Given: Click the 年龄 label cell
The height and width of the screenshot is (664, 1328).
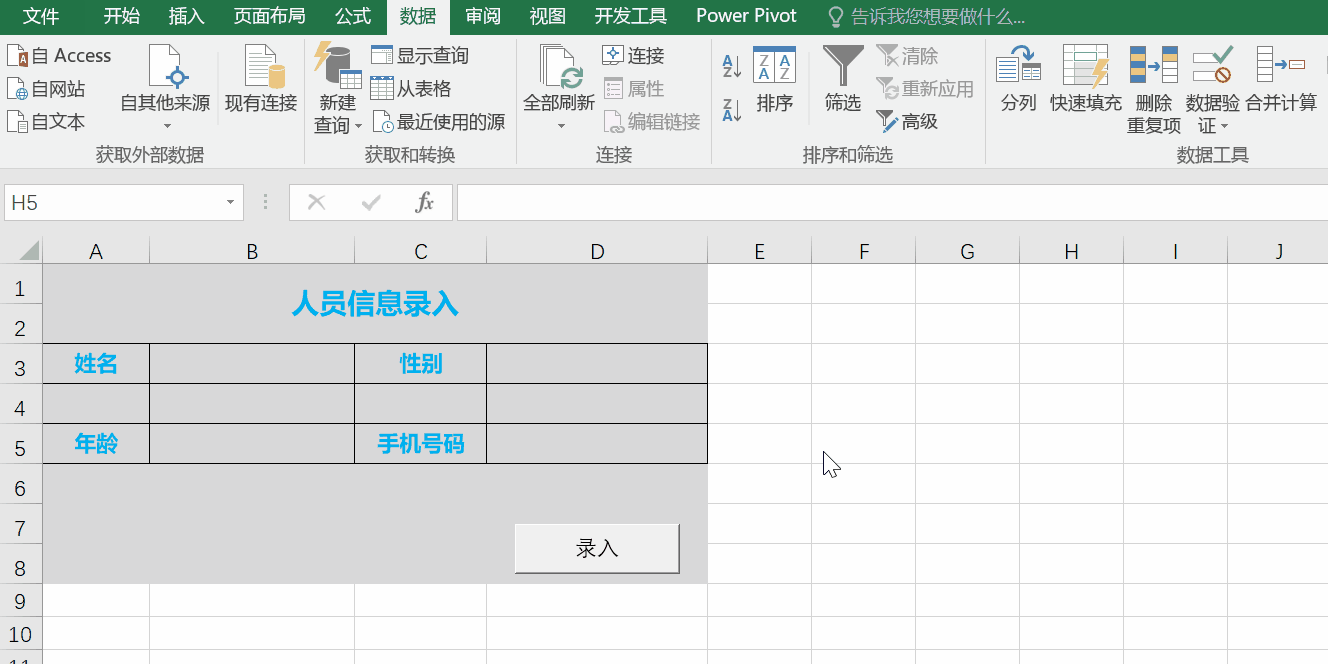Looking at the screenshot, I should pos(96,444).
